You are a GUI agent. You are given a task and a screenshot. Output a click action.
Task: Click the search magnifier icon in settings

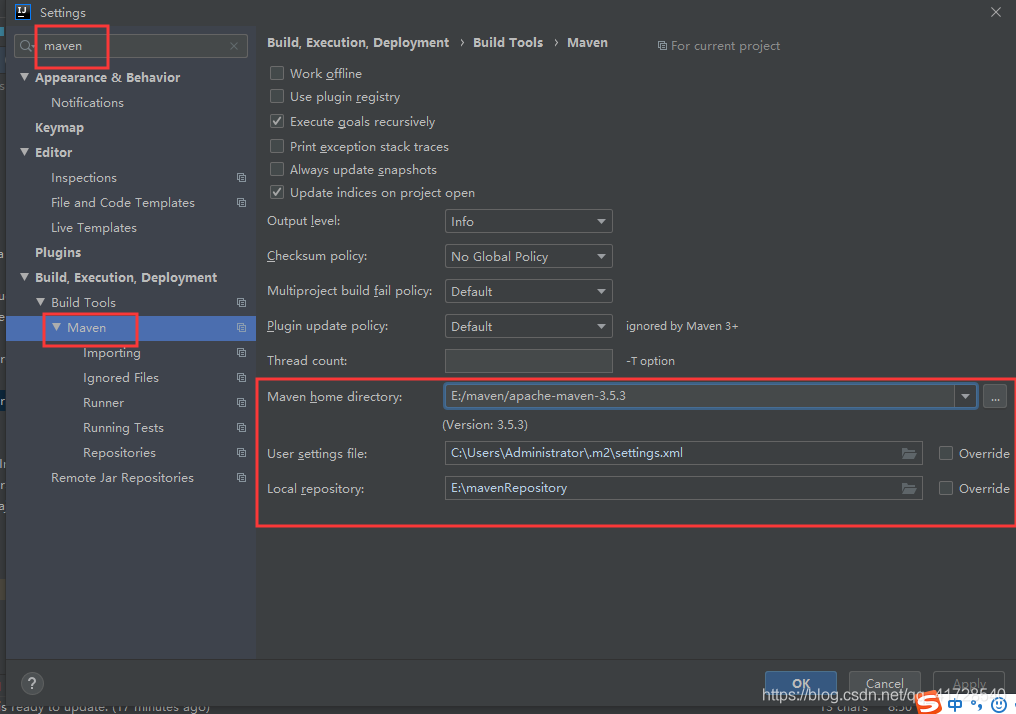tap(26, 46)
